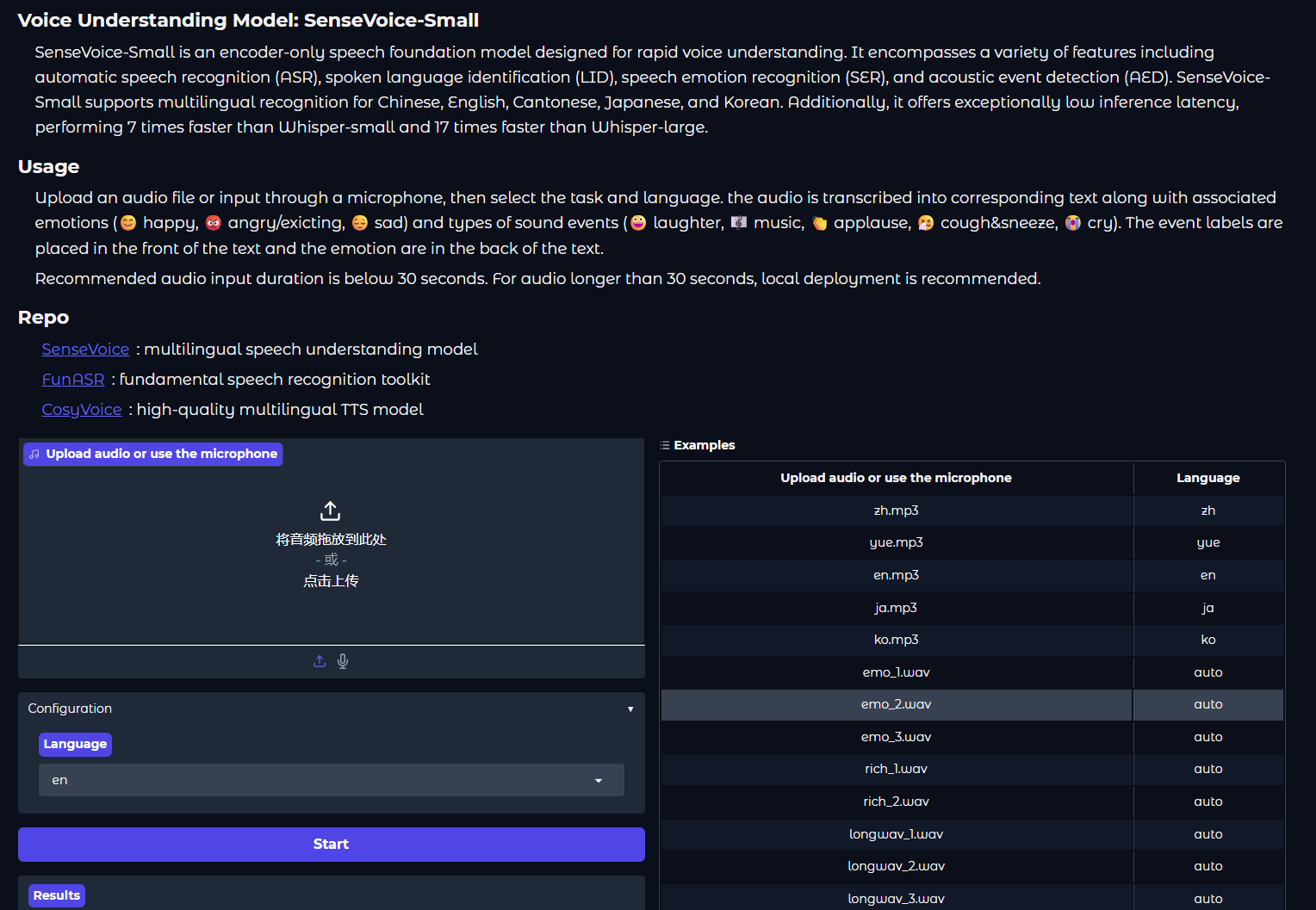Click the auto cell beside longwav_1.wav

click(x=1208, y=834)
